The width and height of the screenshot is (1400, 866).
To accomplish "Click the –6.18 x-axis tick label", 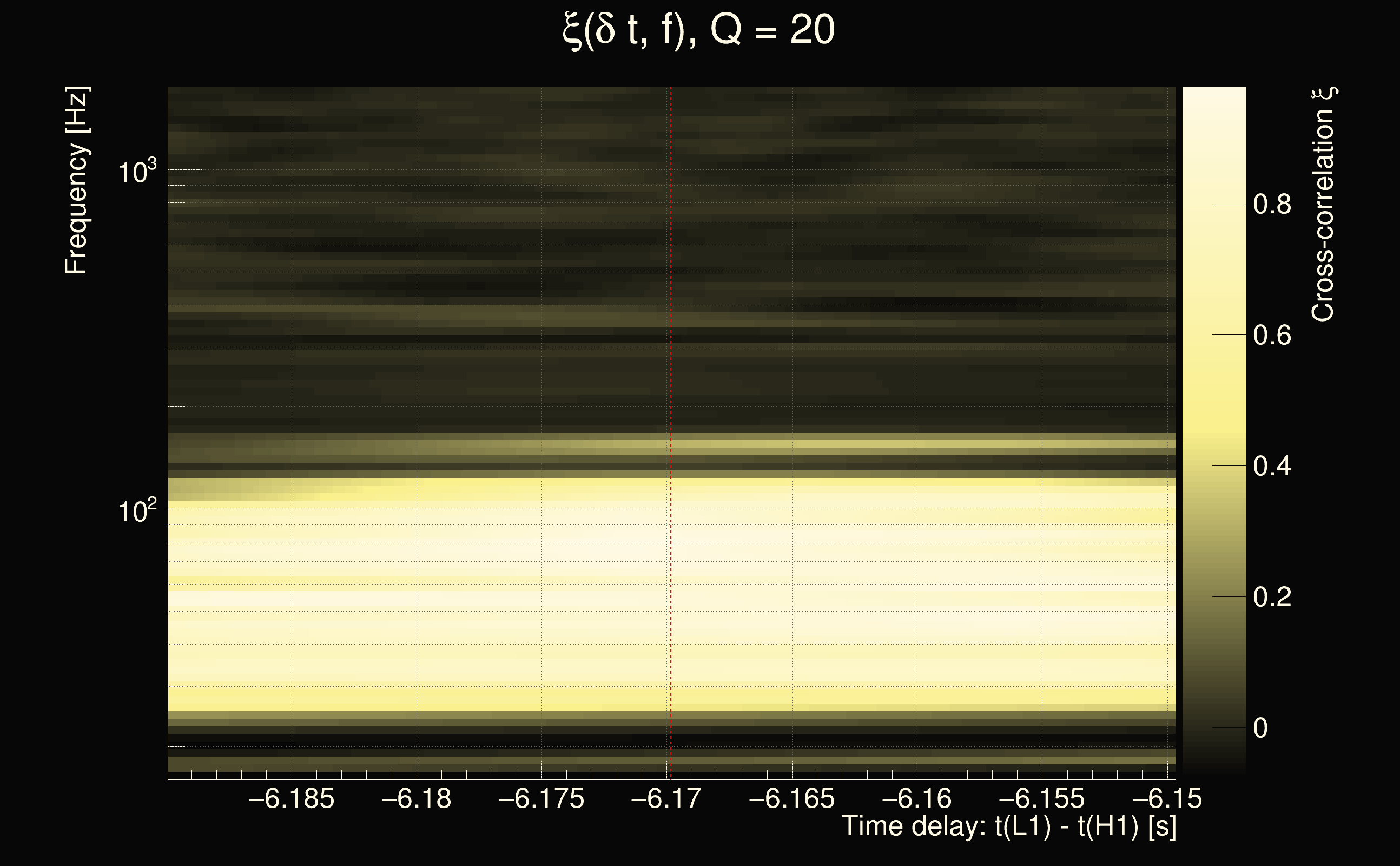I will coord(416,798).
